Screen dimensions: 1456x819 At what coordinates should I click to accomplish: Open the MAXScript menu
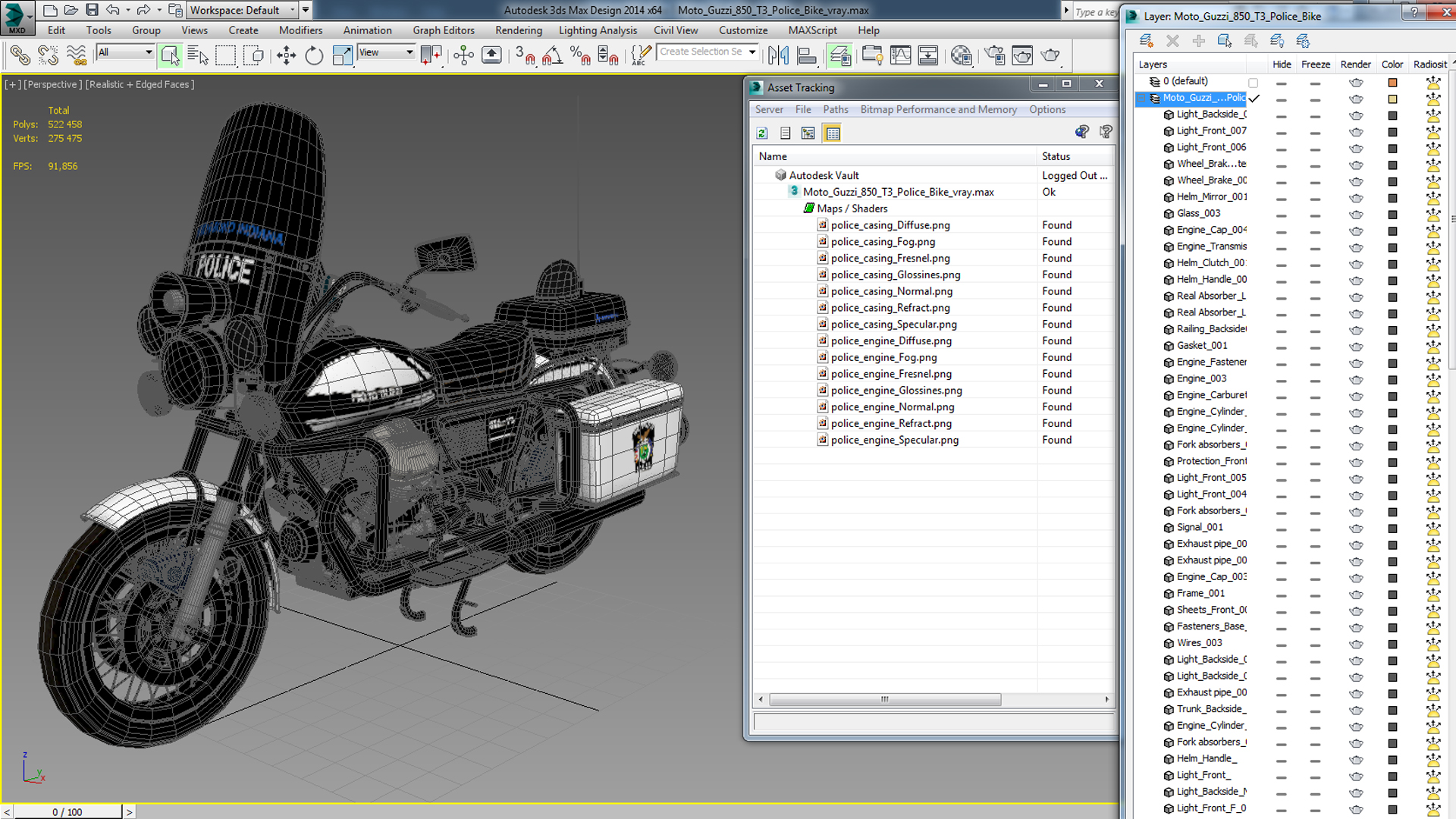tap(812, 30)
